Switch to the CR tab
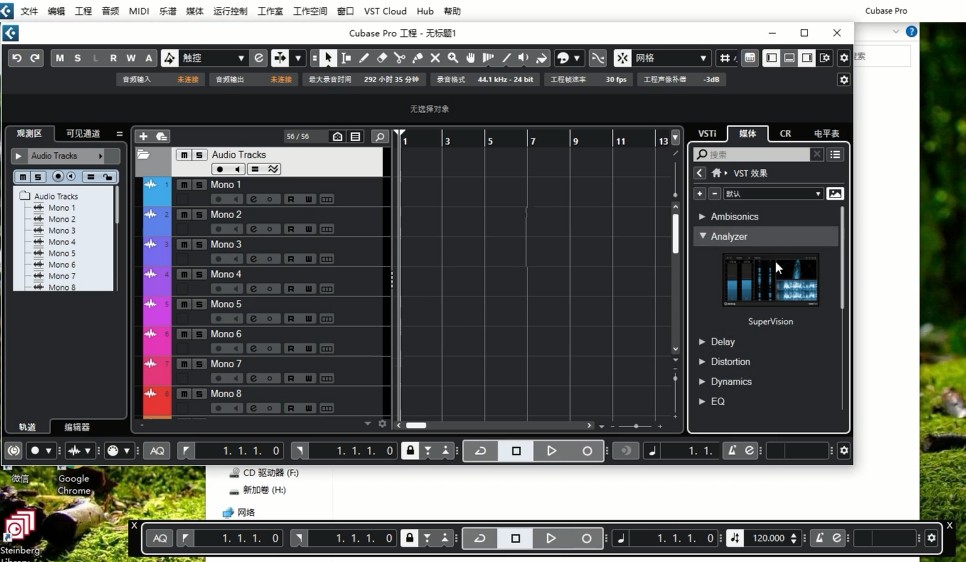The image size is (966, 562). coord(785,133)
